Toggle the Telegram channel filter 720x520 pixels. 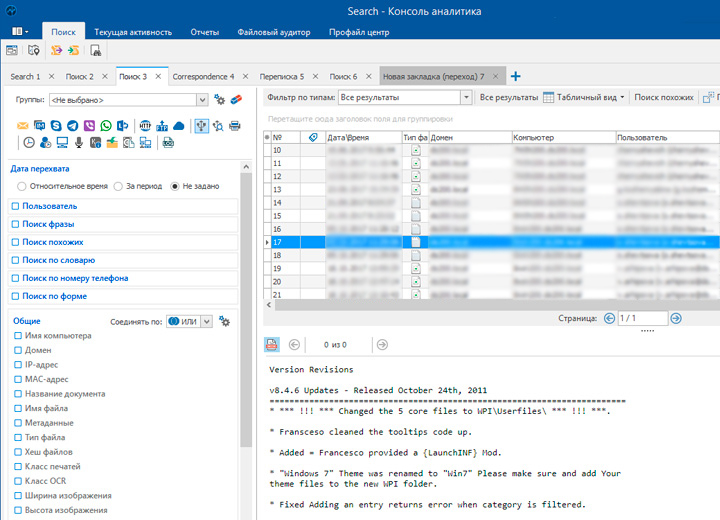73,125
